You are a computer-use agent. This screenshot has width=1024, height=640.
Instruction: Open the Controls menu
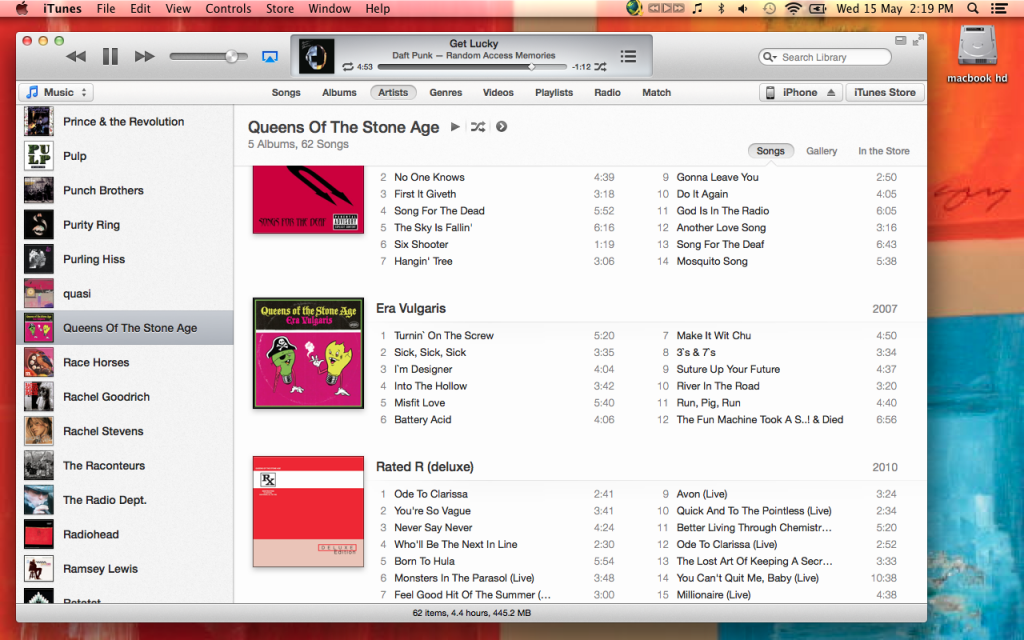point(228,8)
